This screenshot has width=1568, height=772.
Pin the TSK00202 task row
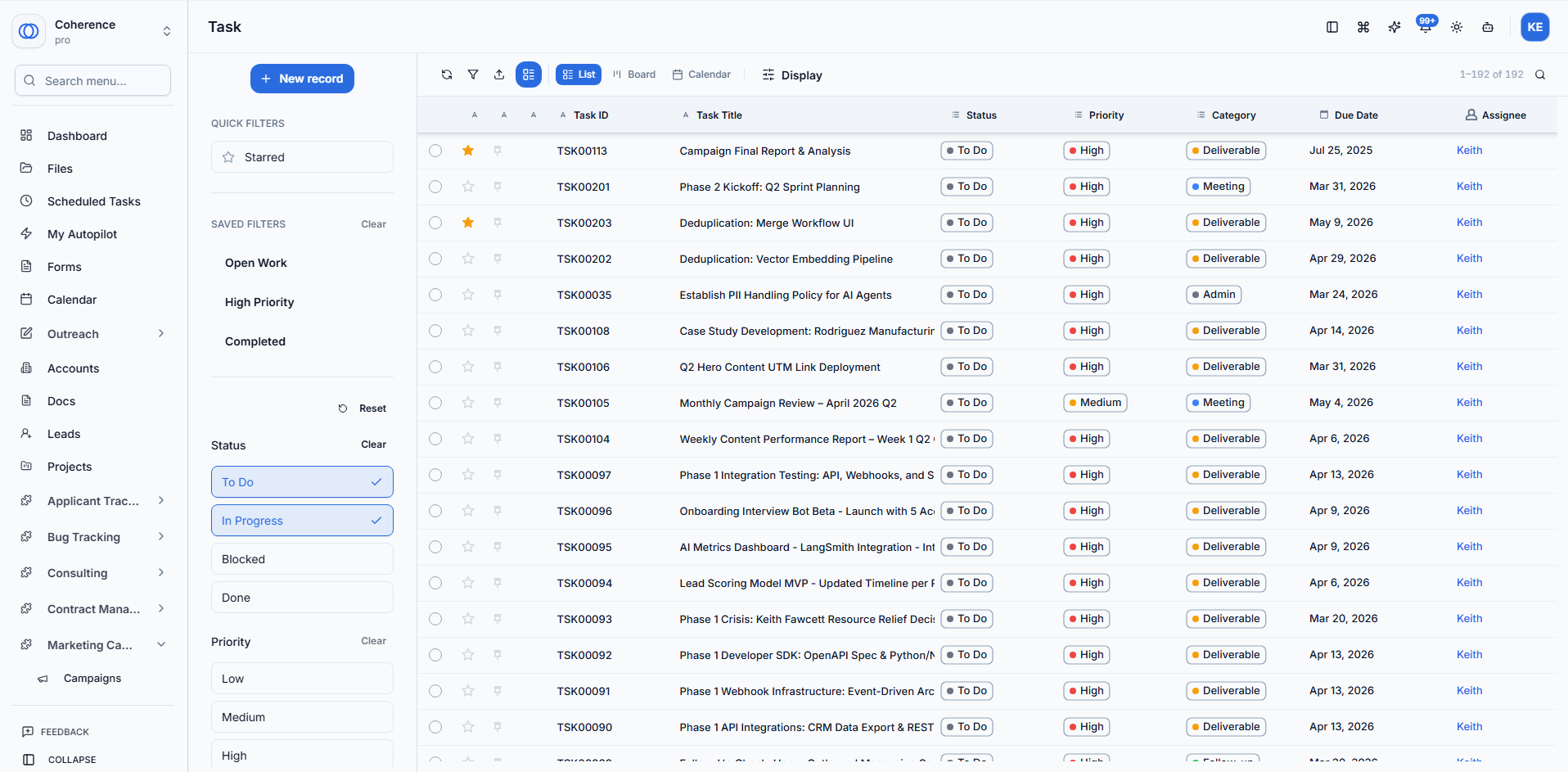click(x=498, y=259)
